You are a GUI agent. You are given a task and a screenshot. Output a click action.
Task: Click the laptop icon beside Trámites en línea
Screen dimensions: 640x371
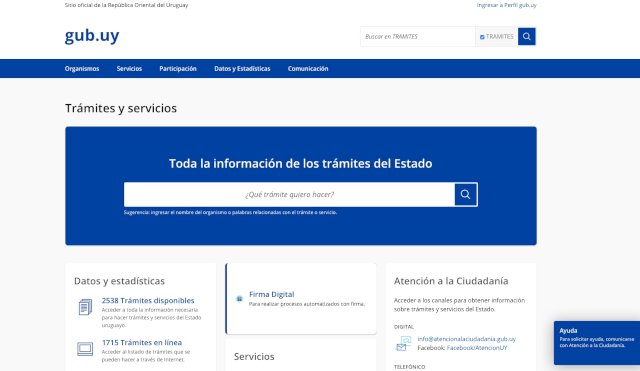(x=85, y=349)
